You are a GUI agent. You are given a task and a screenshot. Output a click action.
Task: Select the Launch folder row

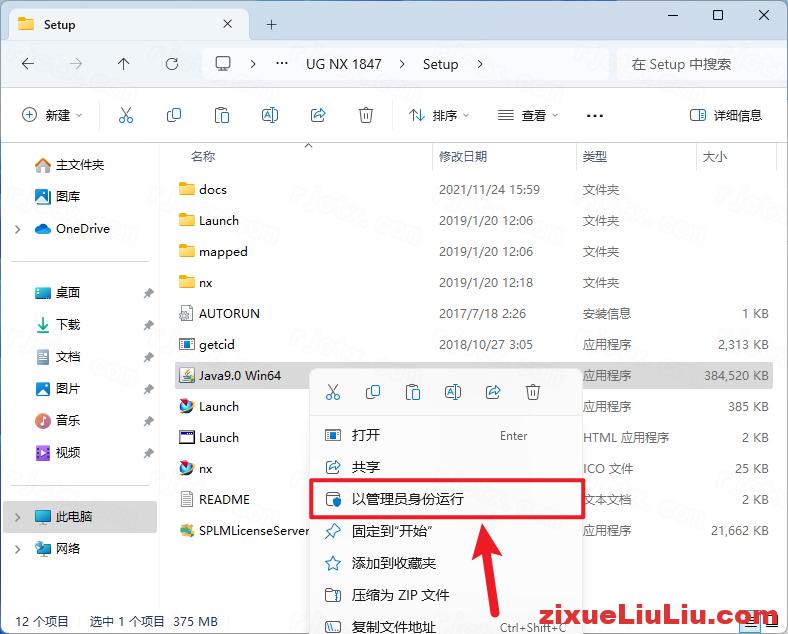coord(473,220)
